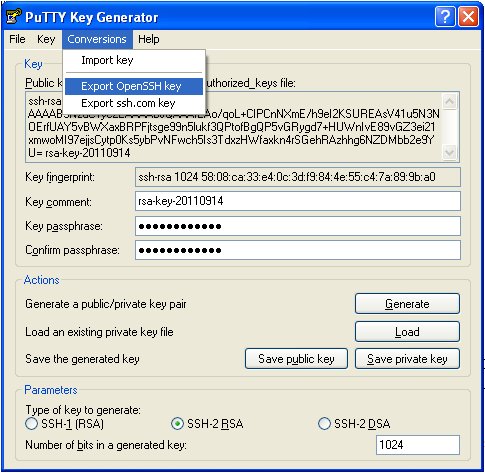Image resolution: width=485 pixels, height=473 pixels.
Task: Click the title bar help question mark
Action: click(445, 16)
